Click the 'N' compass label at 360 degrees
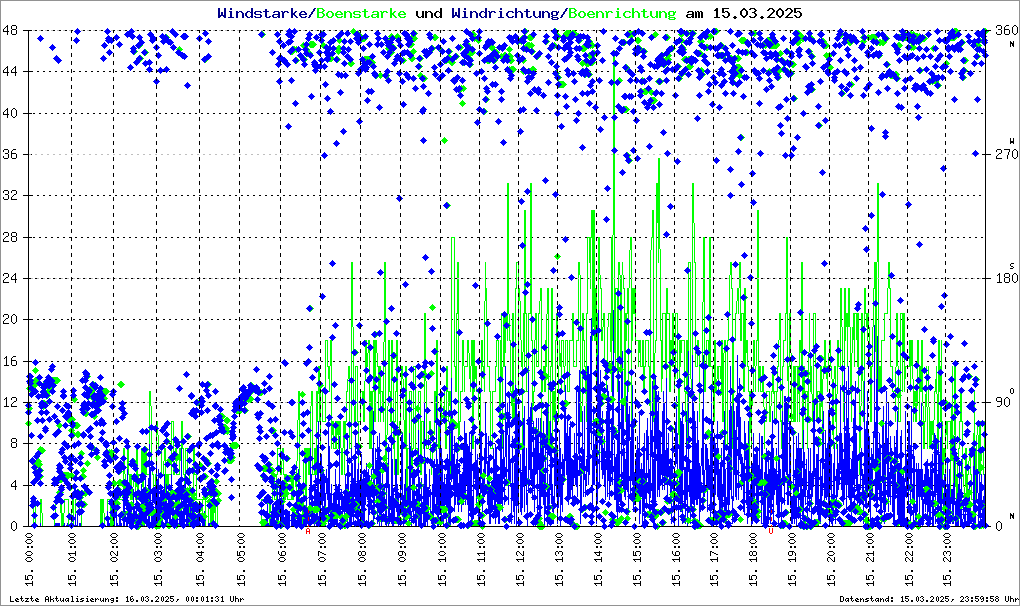Image resolution: width=1020 pixels, height=606 pixels. 1011,45
